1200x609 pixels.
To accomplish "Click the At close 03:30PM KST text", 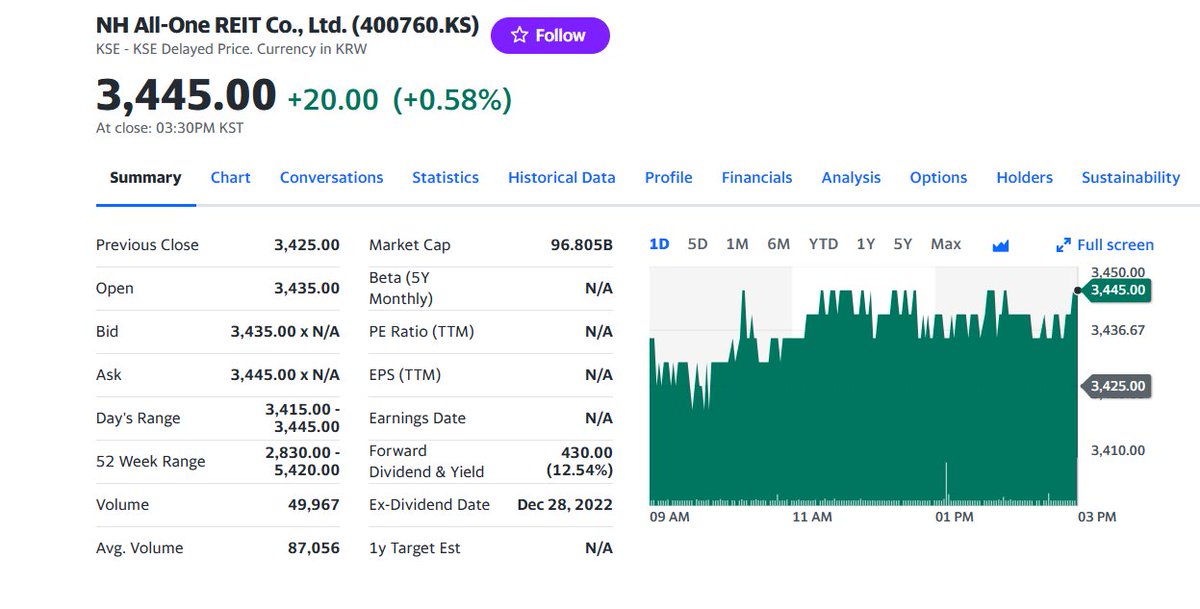I will click(x=169, y=128).
